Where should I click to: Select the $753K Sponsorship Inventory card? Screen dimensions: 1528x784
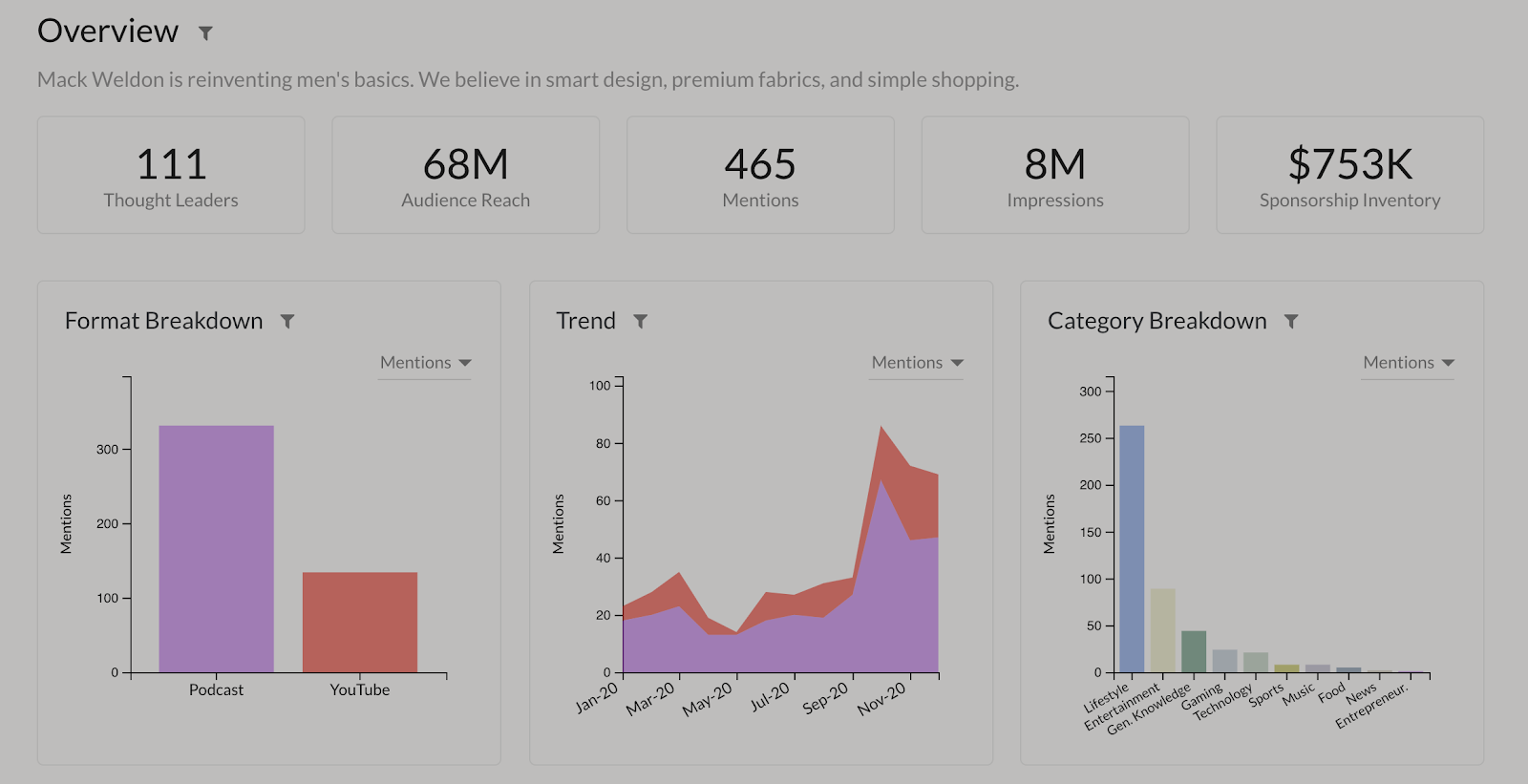[x=1350, y=175]
